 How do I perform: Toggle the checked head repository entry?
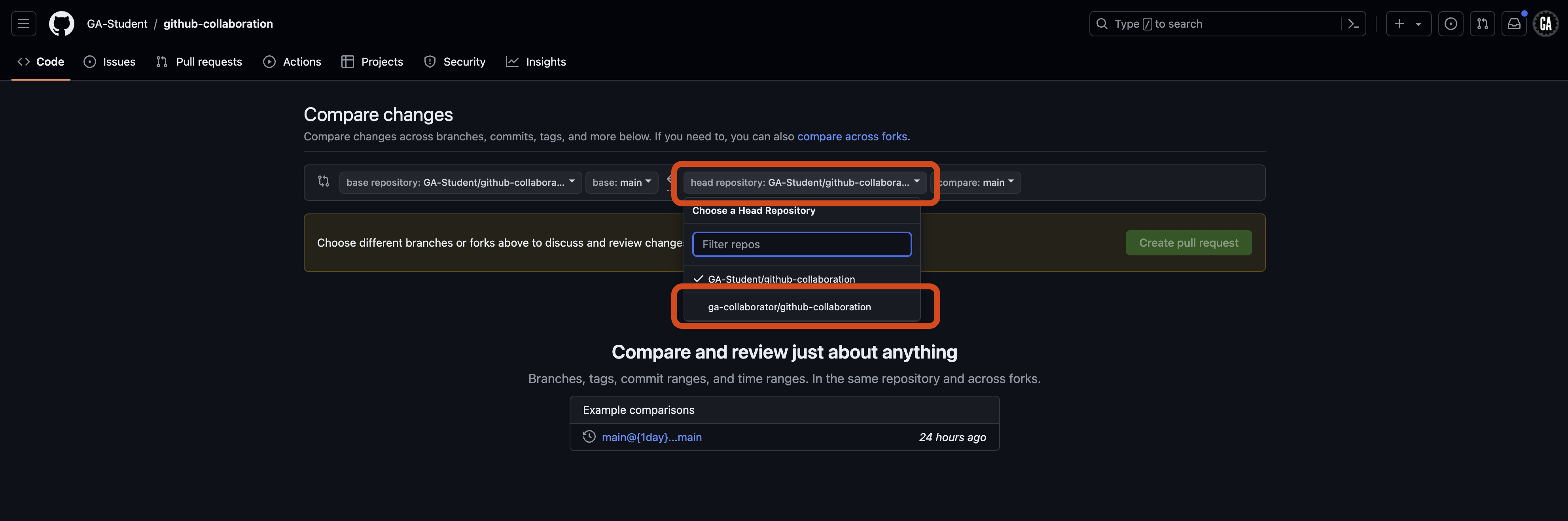point(781,278)
